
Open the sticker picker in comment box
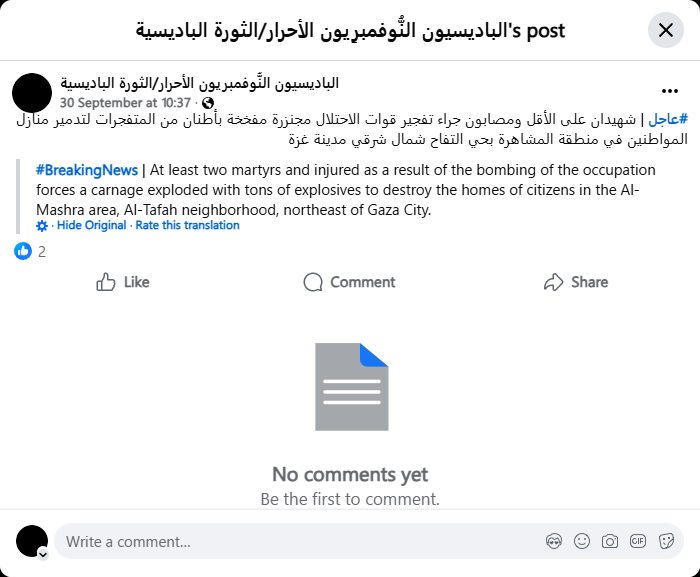pos(666,541)
